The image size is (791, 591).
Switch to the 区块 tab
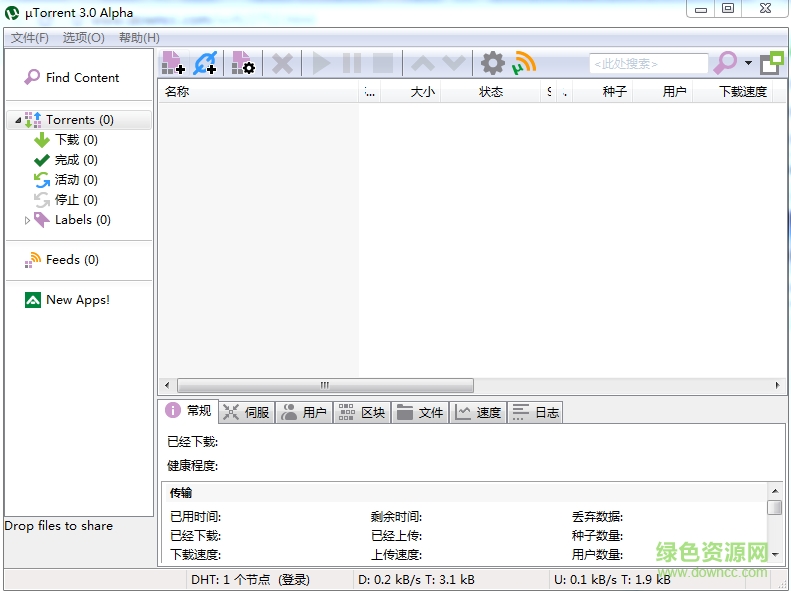(361, 412)
